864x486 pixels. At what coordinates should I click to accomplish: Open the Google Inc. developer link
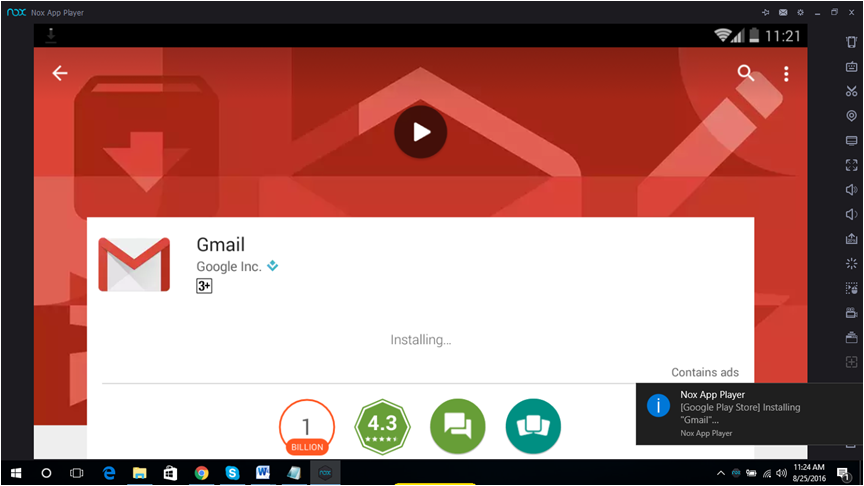coord(229,267)
